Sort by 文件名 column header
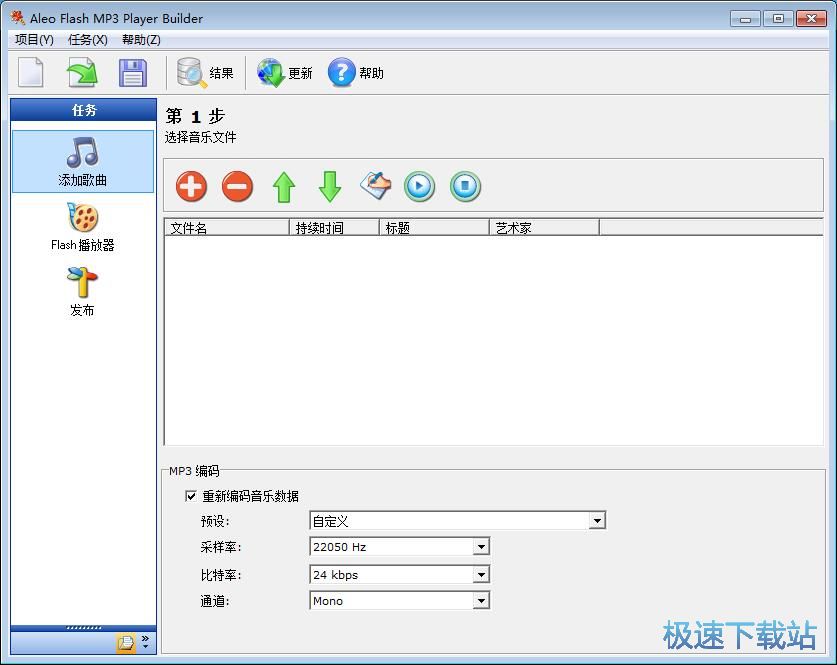 coord(227,228)
